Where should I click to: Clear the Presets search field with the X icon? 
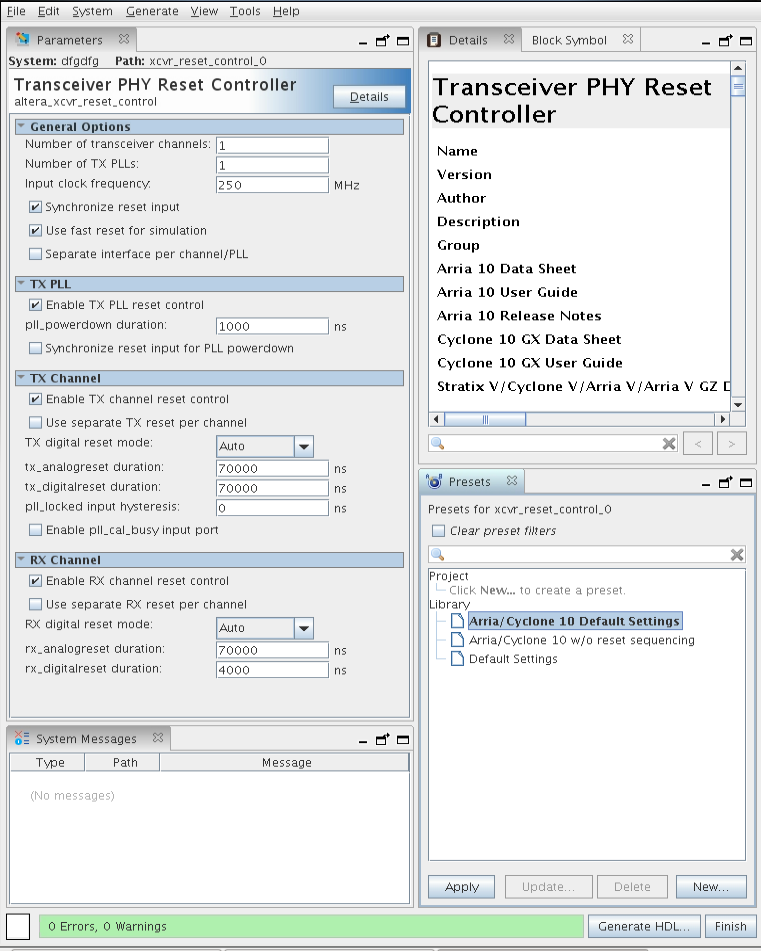pos(737,554)
